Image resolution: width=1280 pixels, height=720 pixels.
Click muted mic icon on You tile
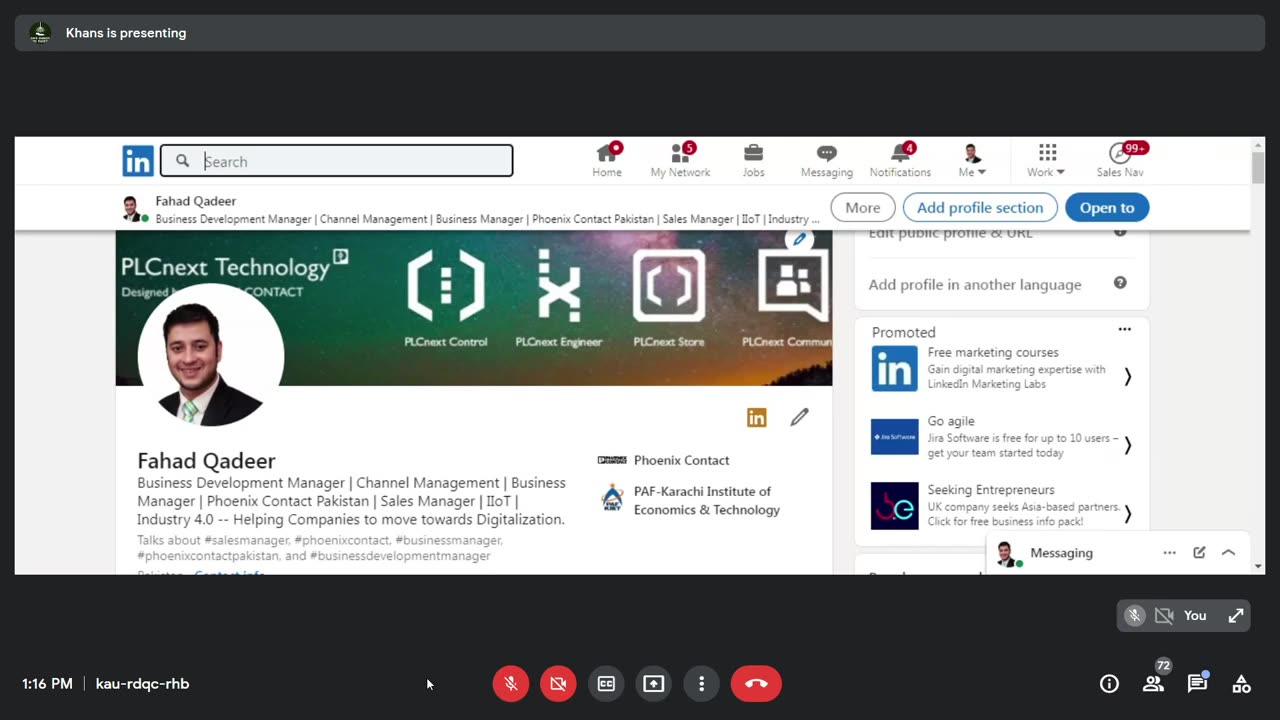pos(1134,616)
